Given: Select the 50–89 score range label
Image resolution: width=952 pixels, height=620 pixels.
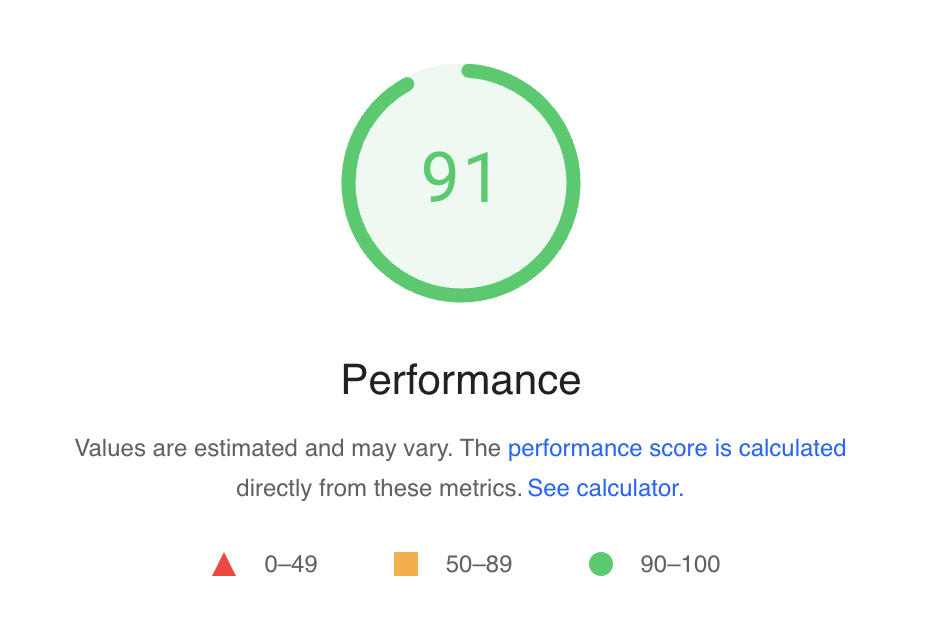Looking at the screenshot, I should click(x=479, y=564).
